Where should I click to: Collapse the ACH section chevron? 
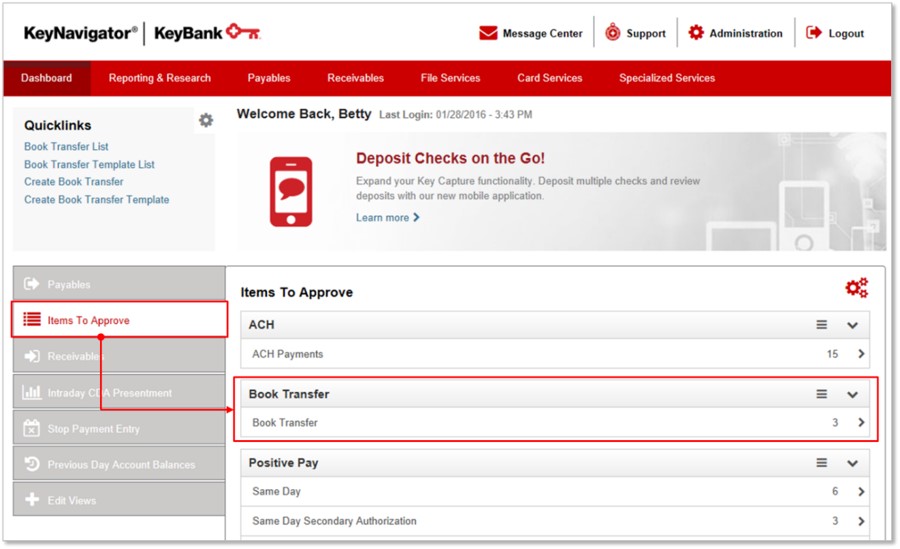[852, 325]
